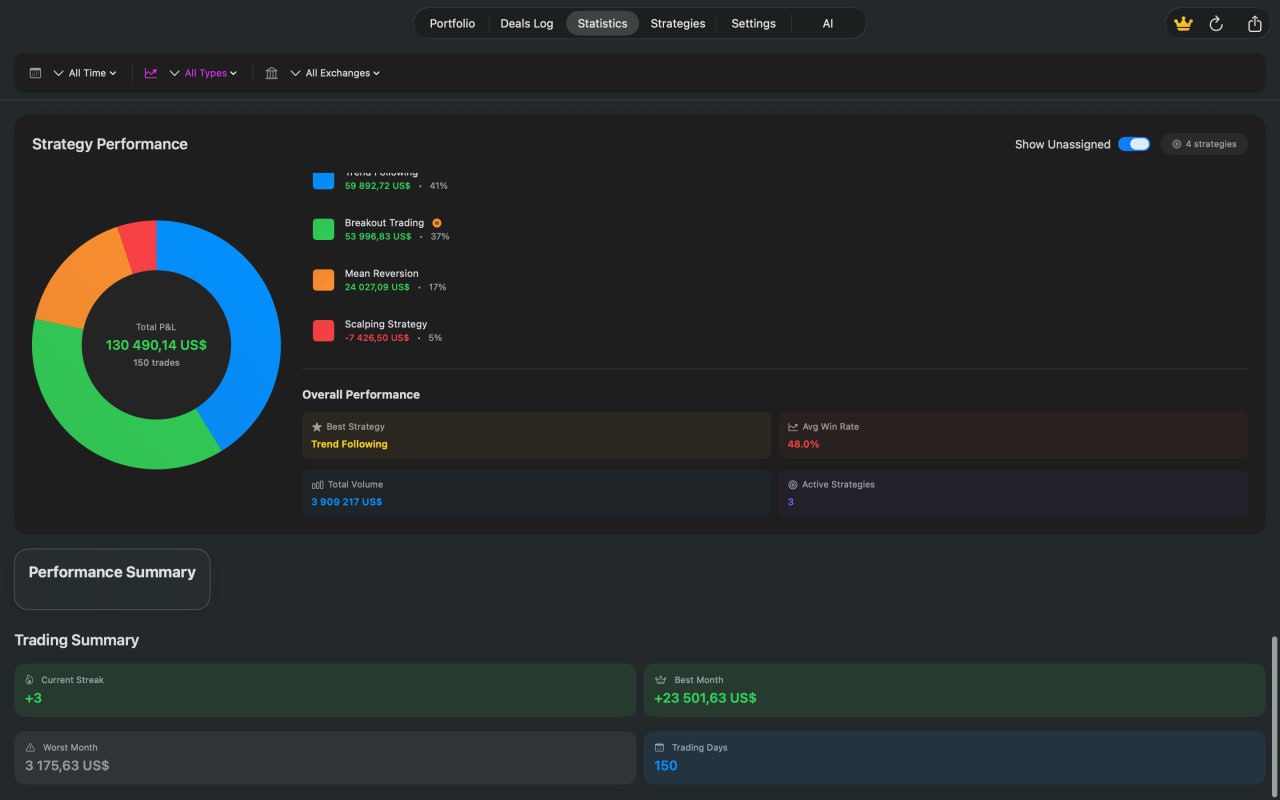Click the purple chart type icon
Screen dimensions: 1280x800
pyautogui.click(x=151, y=73)
